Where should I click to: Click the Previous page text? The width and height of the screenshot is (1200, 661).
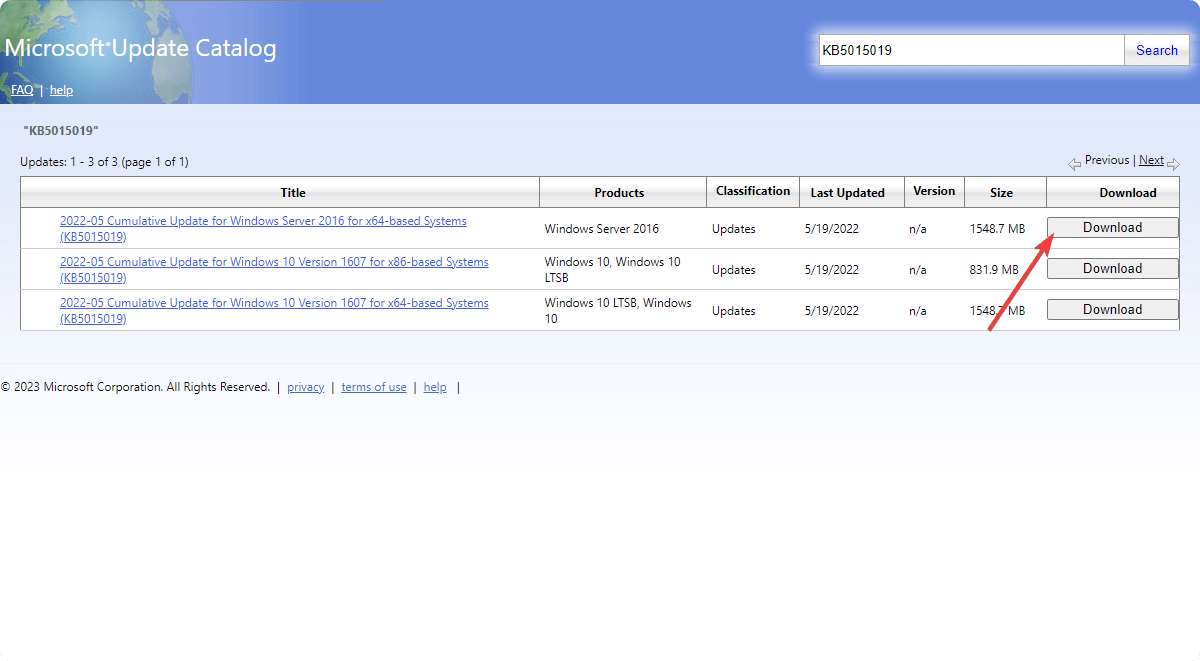coord(1107,160)
